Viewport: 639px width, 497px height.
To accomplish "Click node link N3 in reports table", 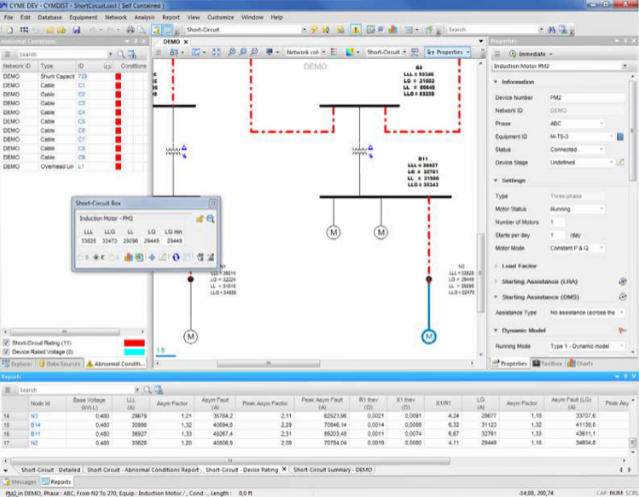I will [x=34, y=416].
